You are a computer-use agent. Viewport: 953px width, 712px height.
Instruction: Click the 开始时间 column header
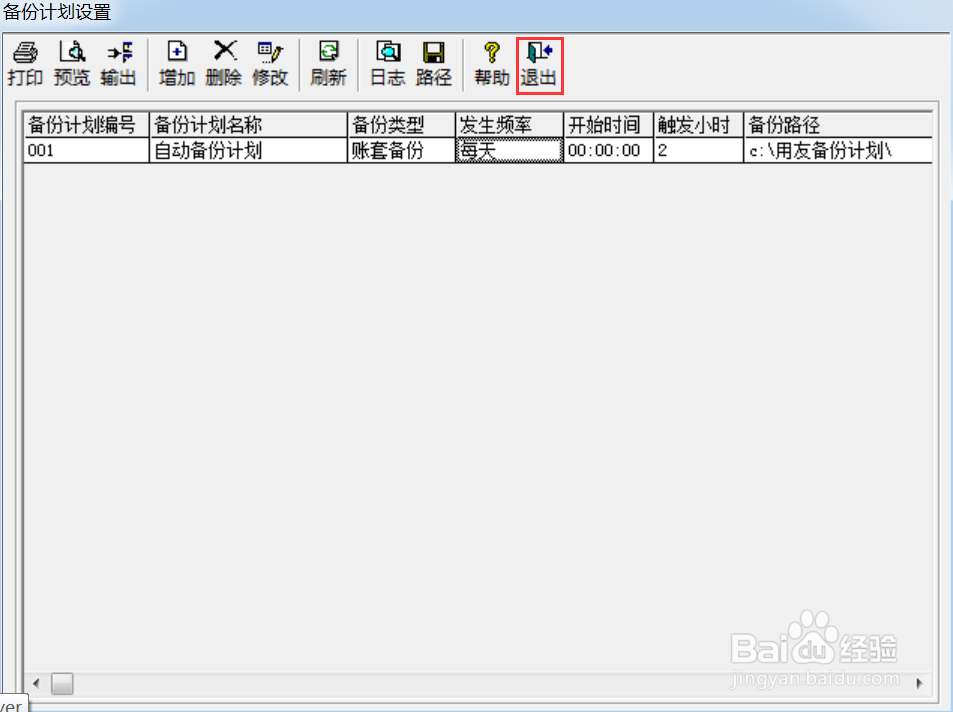click(609, 125)
